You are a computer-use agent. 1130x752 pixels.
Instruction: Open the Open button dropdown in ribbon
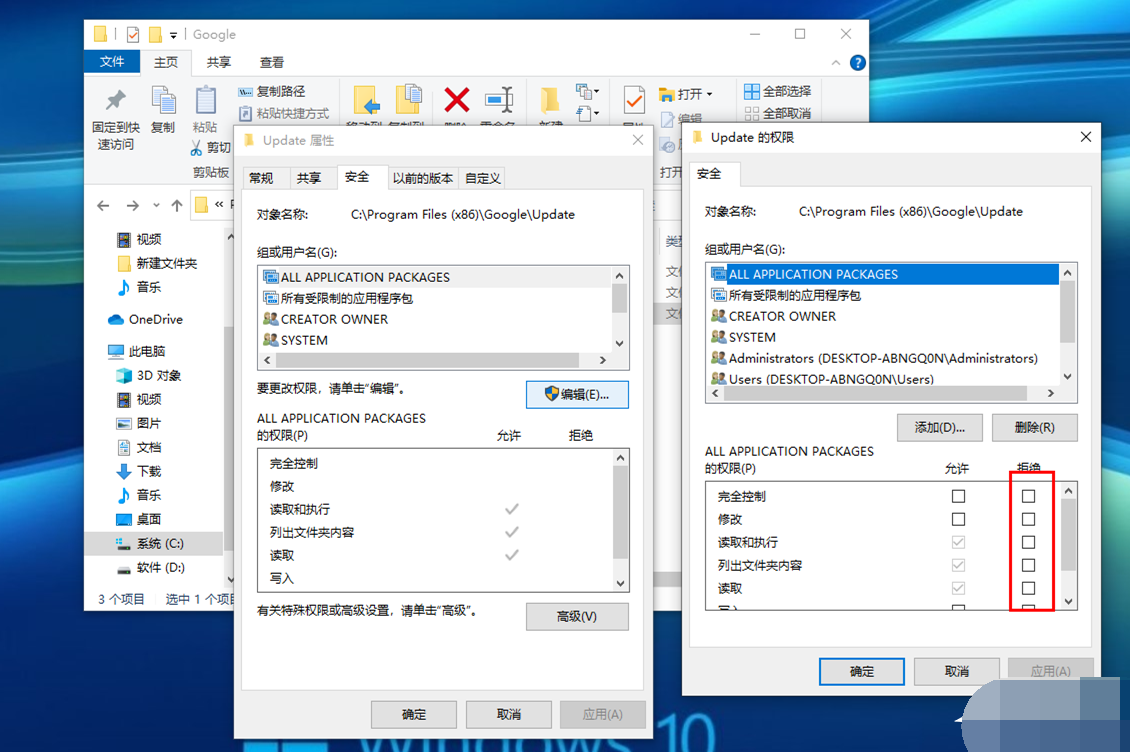pyautogui.click(x=710, y=94)
